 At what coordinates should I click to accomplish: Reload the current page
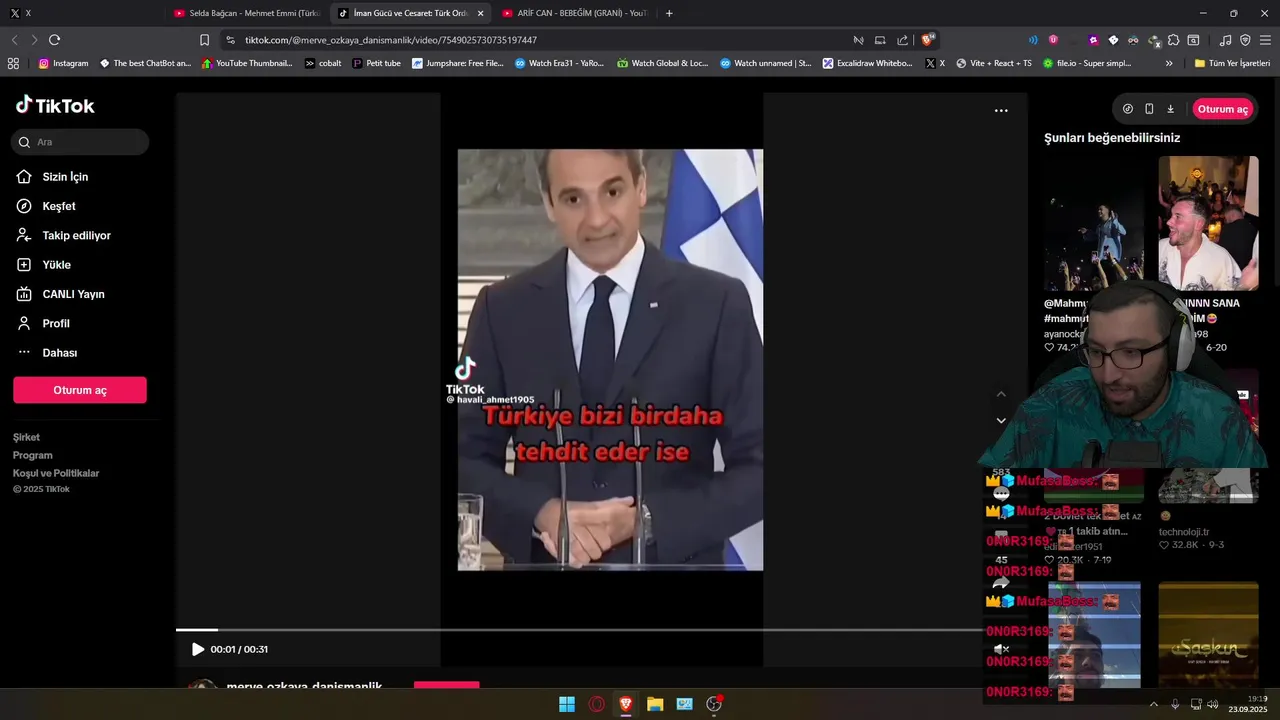pos(54,40)
